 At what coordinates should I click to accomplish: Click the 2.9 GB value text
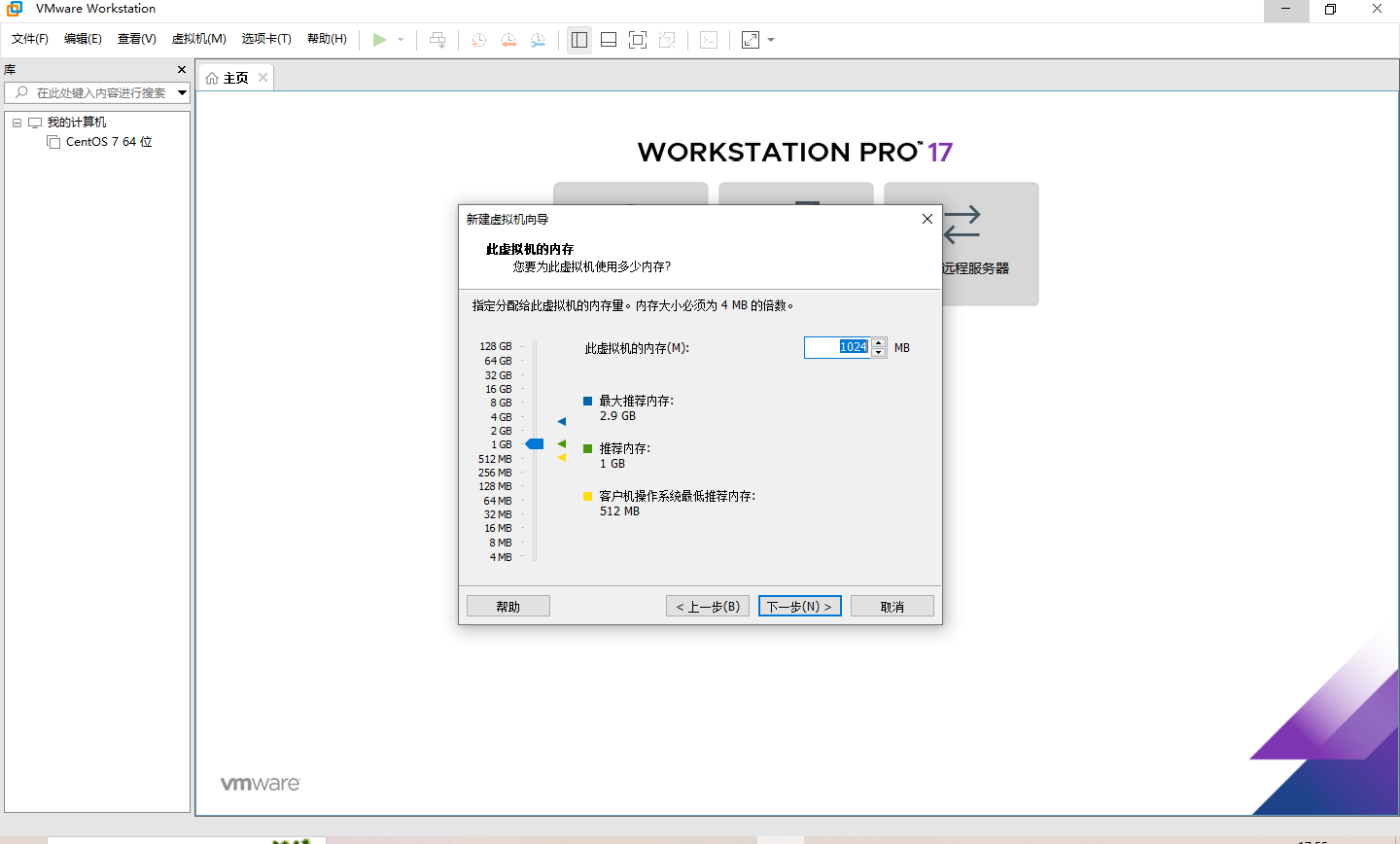click(x=617, y=416)
